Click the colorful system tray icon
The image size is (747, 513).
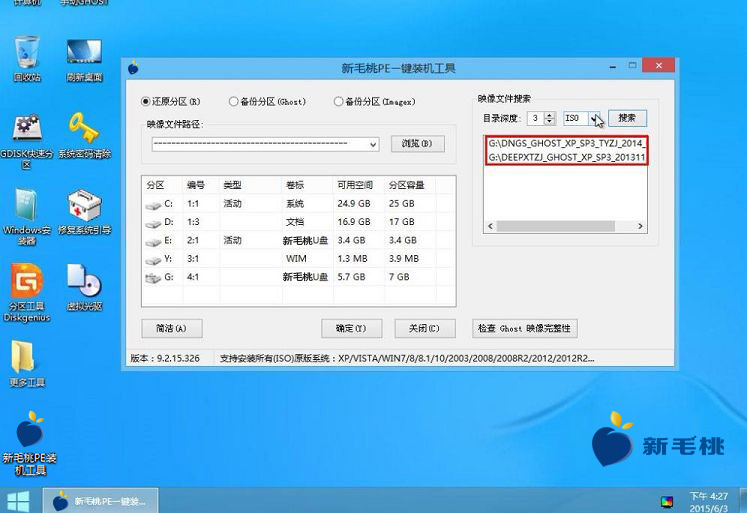[x=667, y=502]
